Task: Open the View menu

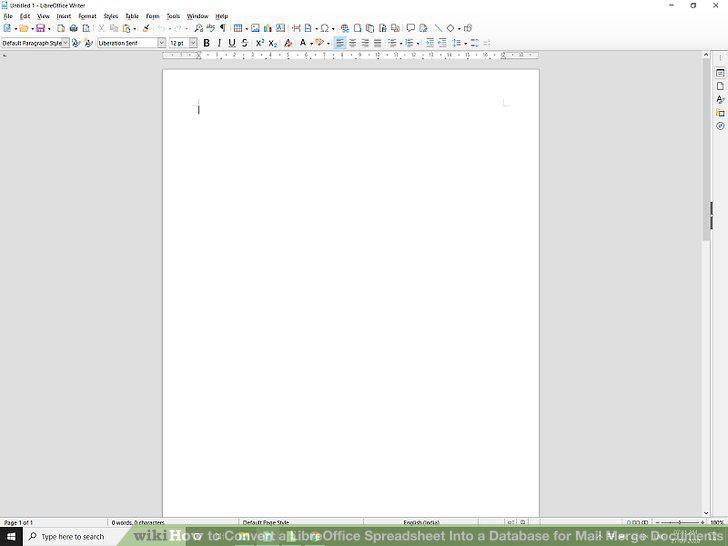Action: tap(43, 16)
